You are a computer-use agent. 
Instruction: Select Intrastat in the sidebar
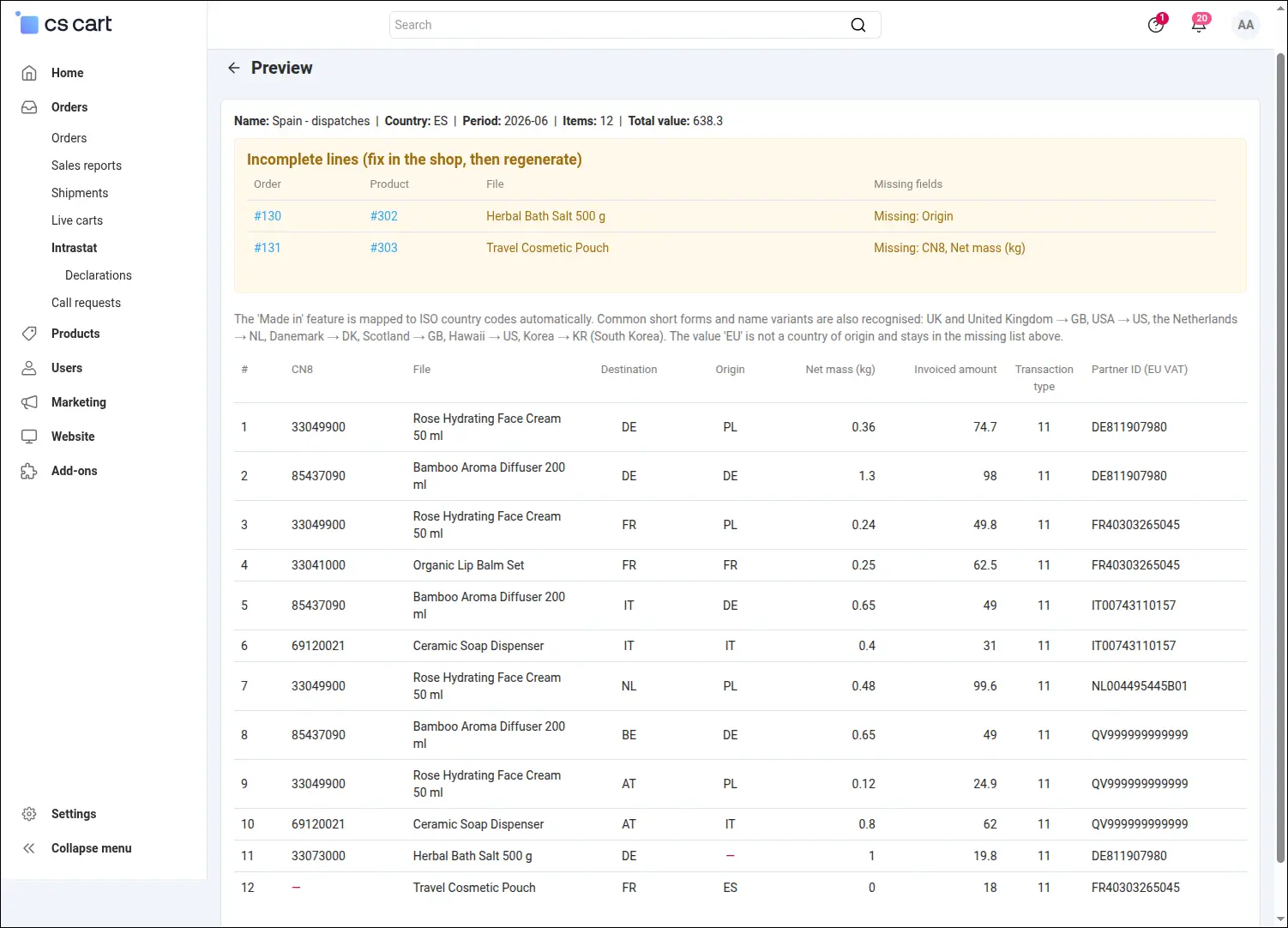[x=75, y=248]
